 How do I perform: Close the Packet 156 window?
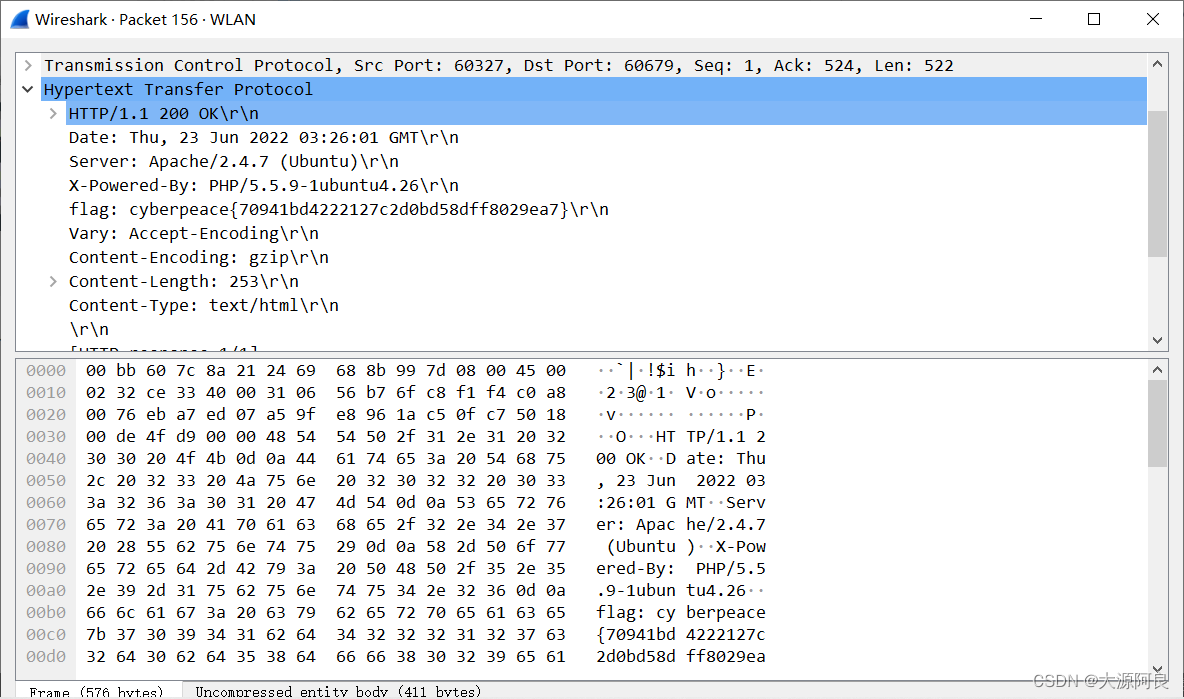1153,19
